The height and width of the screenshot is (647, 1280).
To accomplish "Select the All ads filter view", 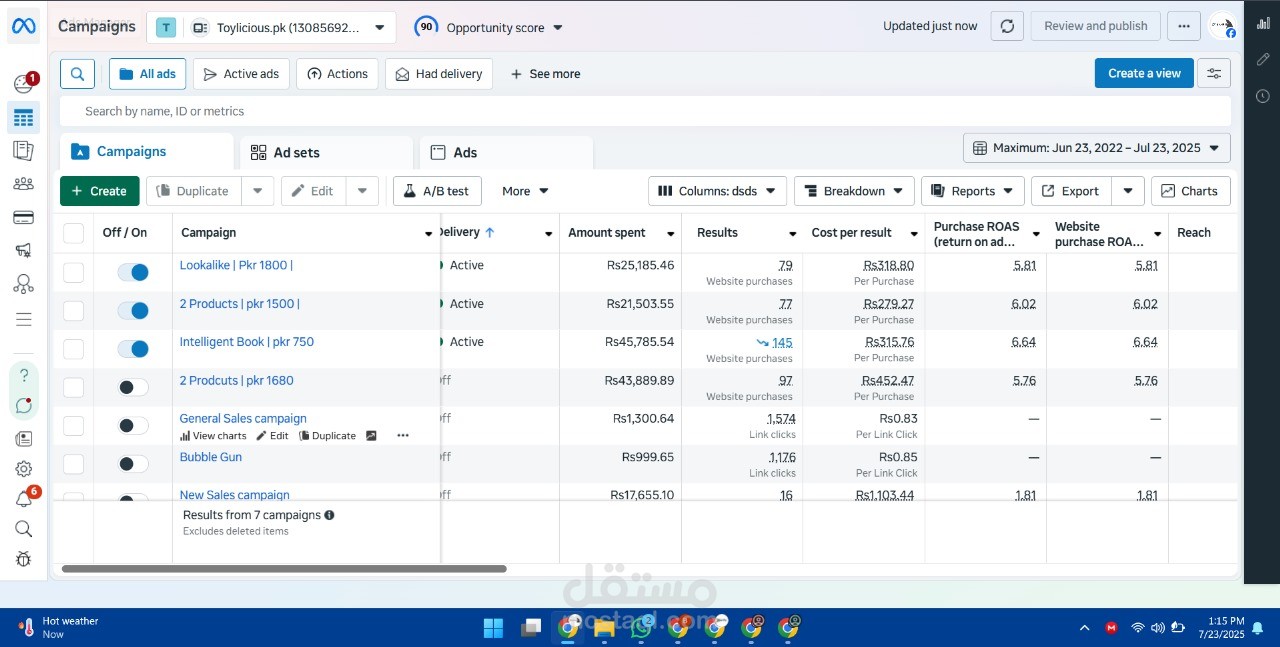I will (x=148, y=74).
